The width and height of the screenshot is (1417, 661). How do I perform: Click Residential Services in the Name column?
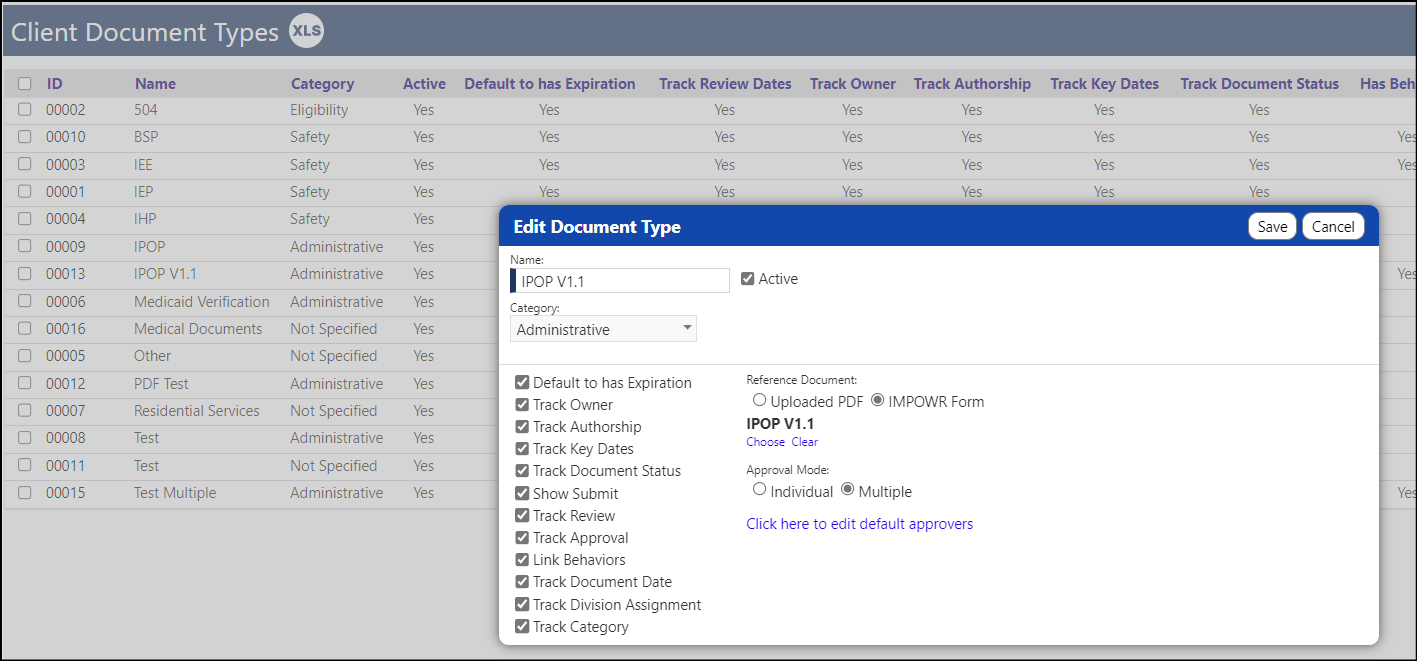(x=197, y=411)
